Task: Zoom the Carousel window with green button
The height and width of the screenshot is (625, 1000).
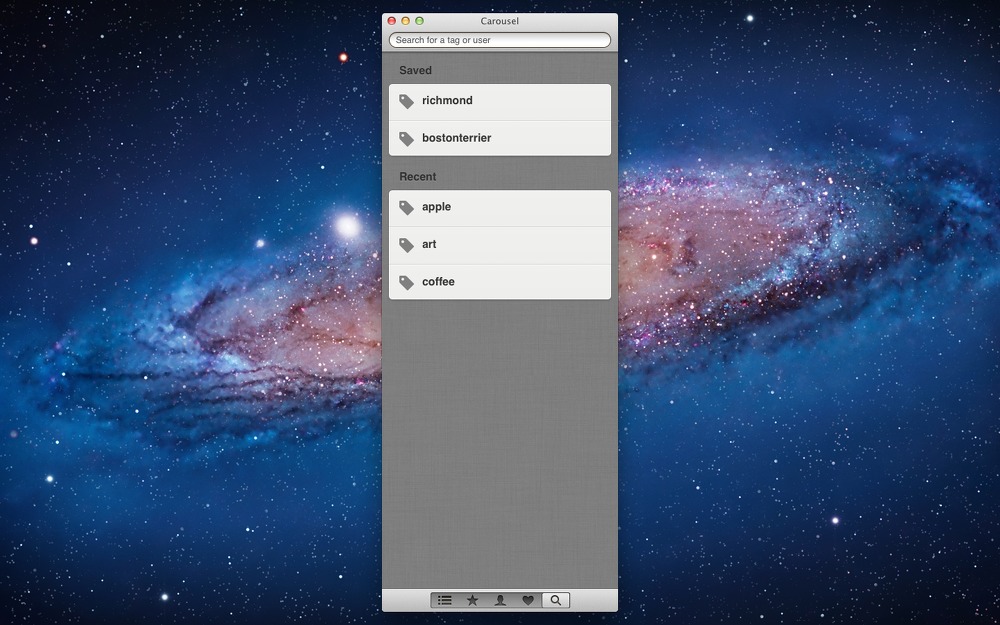Action: coord(420,21)
